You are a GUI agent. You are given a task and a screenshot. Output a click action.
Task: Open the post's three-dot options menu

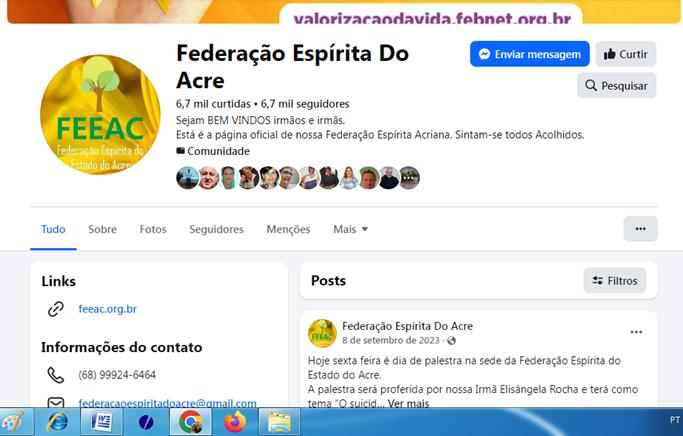tap(636, 332)
